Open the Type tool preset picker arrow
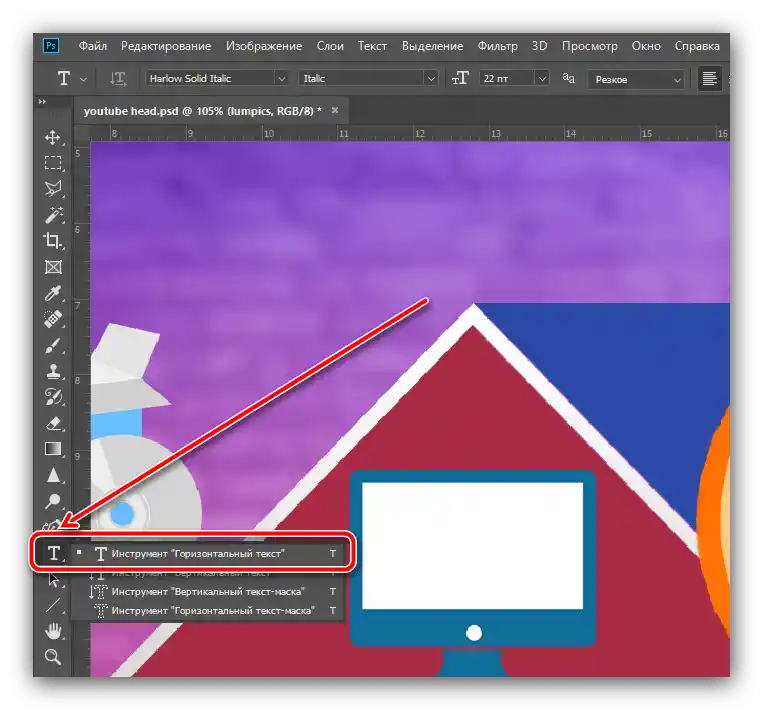 click(83, 79)
